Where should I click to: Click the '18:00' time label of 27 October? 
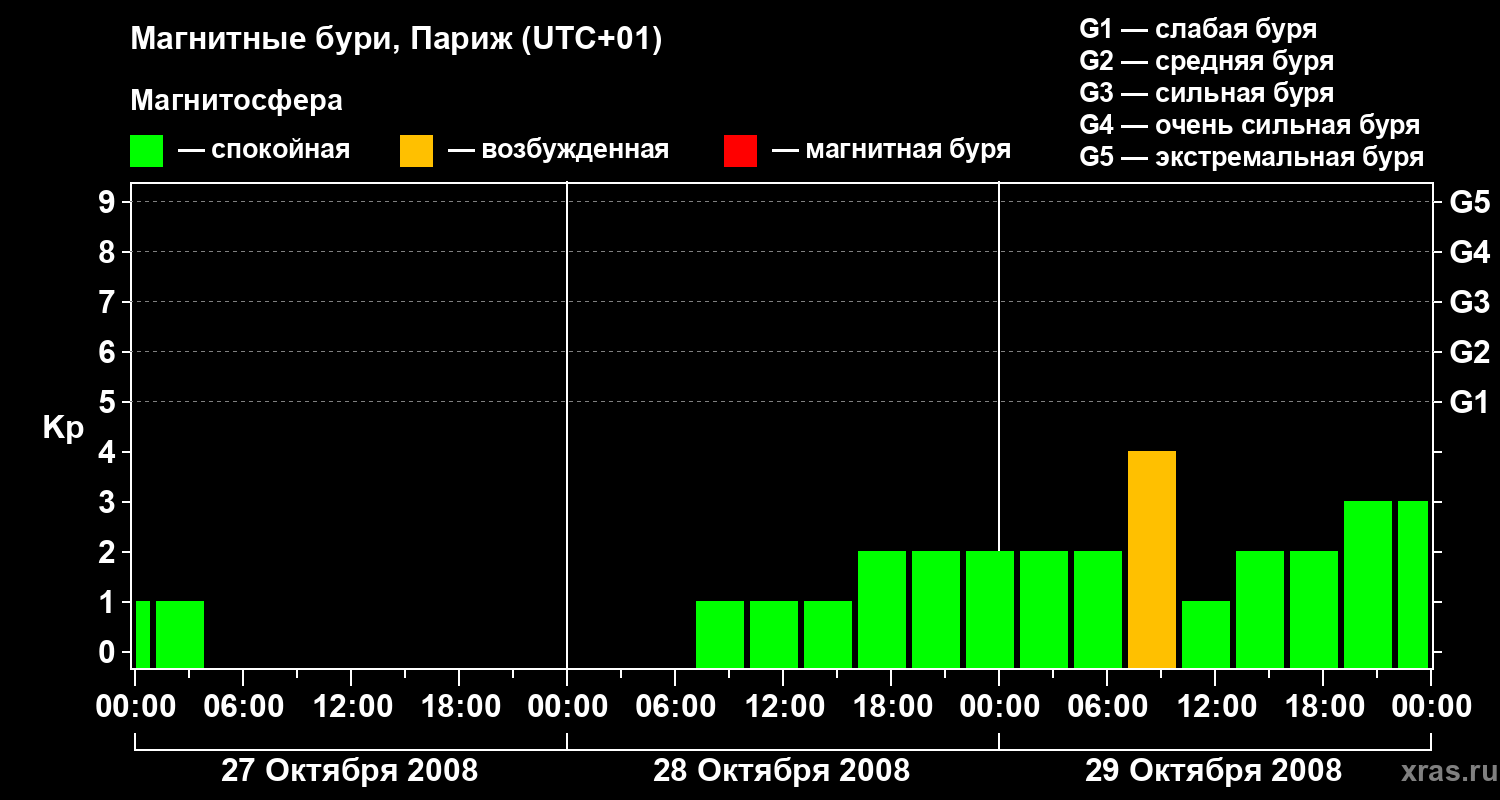point(459,706)
